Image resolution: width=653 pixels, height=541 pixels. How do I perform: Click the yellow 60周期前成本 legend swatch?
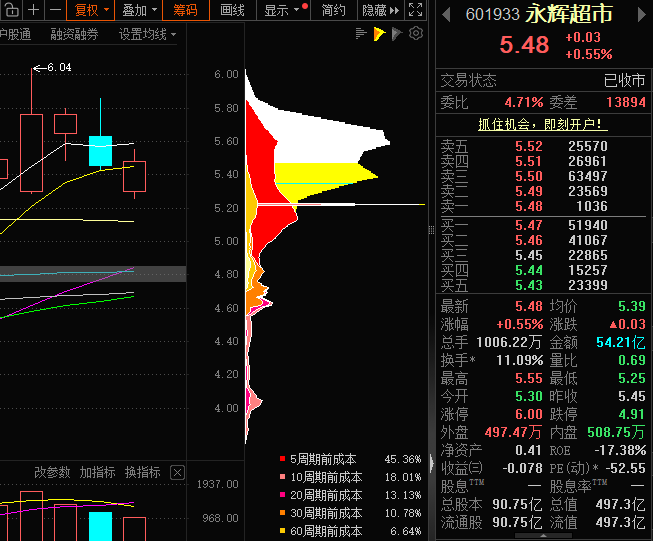click(x=282, y=531)
